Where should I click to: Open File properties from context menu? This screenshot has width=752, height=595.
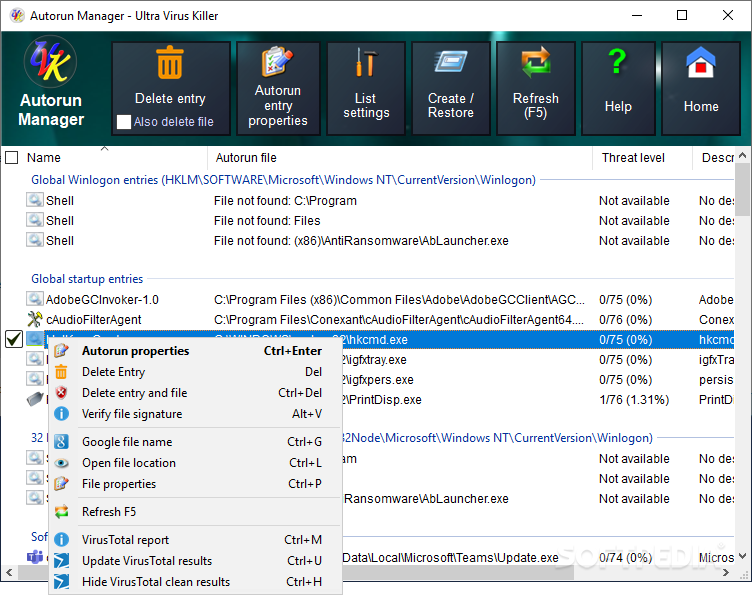(196, 484)
